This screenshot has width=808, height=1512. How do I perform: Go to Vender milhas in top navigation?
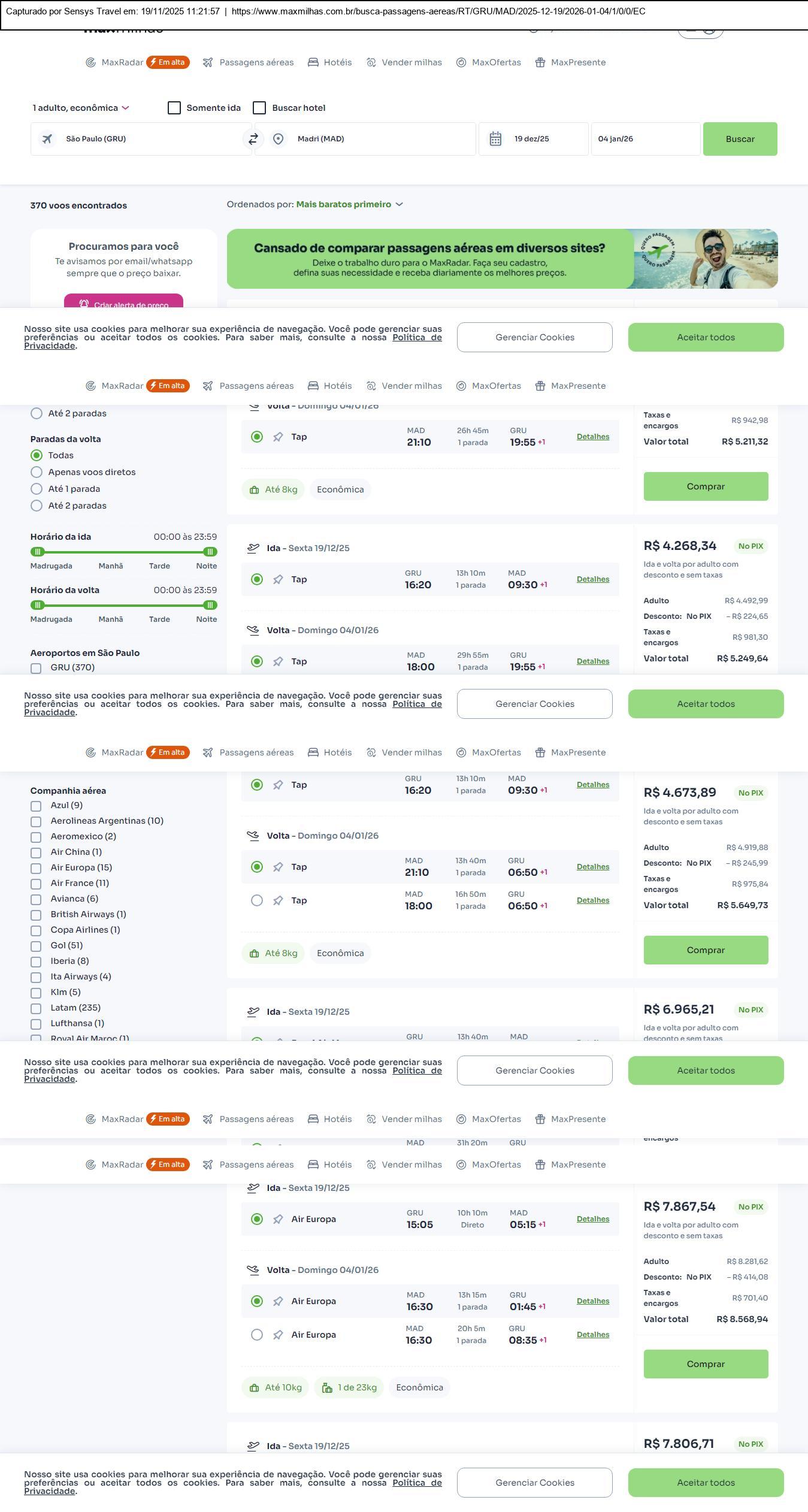tap(404, 62)
